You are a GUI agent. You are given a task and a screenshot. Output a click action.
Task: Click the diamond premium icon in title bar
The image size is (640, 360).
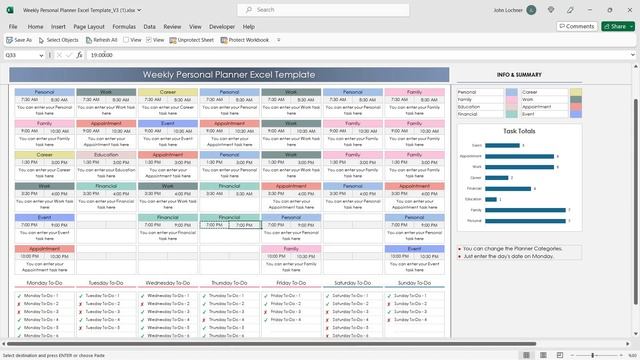tap(551, 10)
